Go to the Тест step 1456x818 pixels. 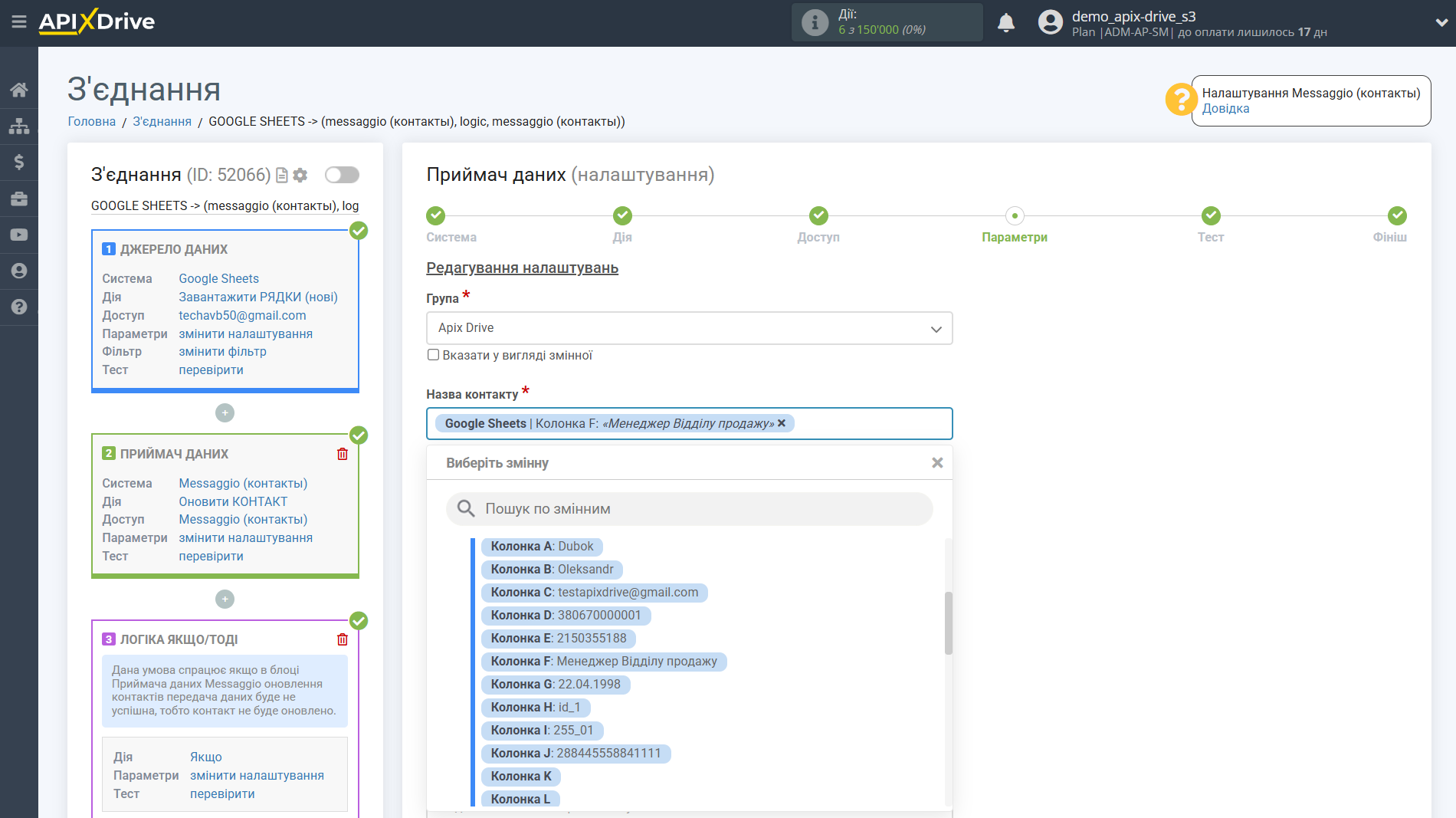1210,216
